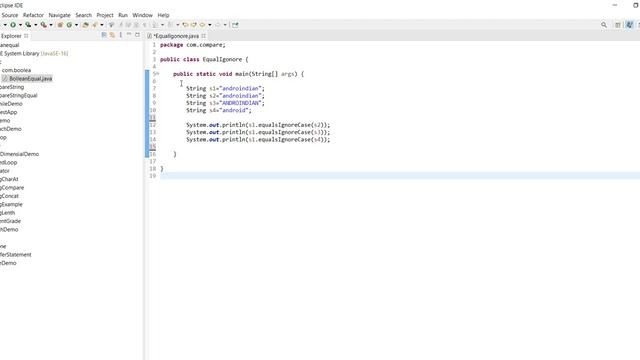Open the Search icon dropdown arrow
This screenshot has width=640, height=360.
(102, 25)
